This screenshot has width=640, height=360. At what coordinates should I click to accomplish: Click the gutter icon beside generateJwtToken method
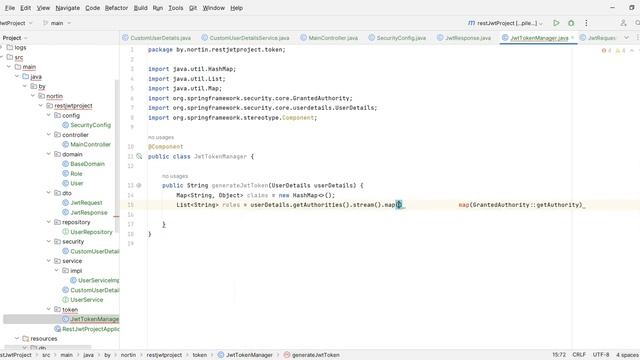139,185
